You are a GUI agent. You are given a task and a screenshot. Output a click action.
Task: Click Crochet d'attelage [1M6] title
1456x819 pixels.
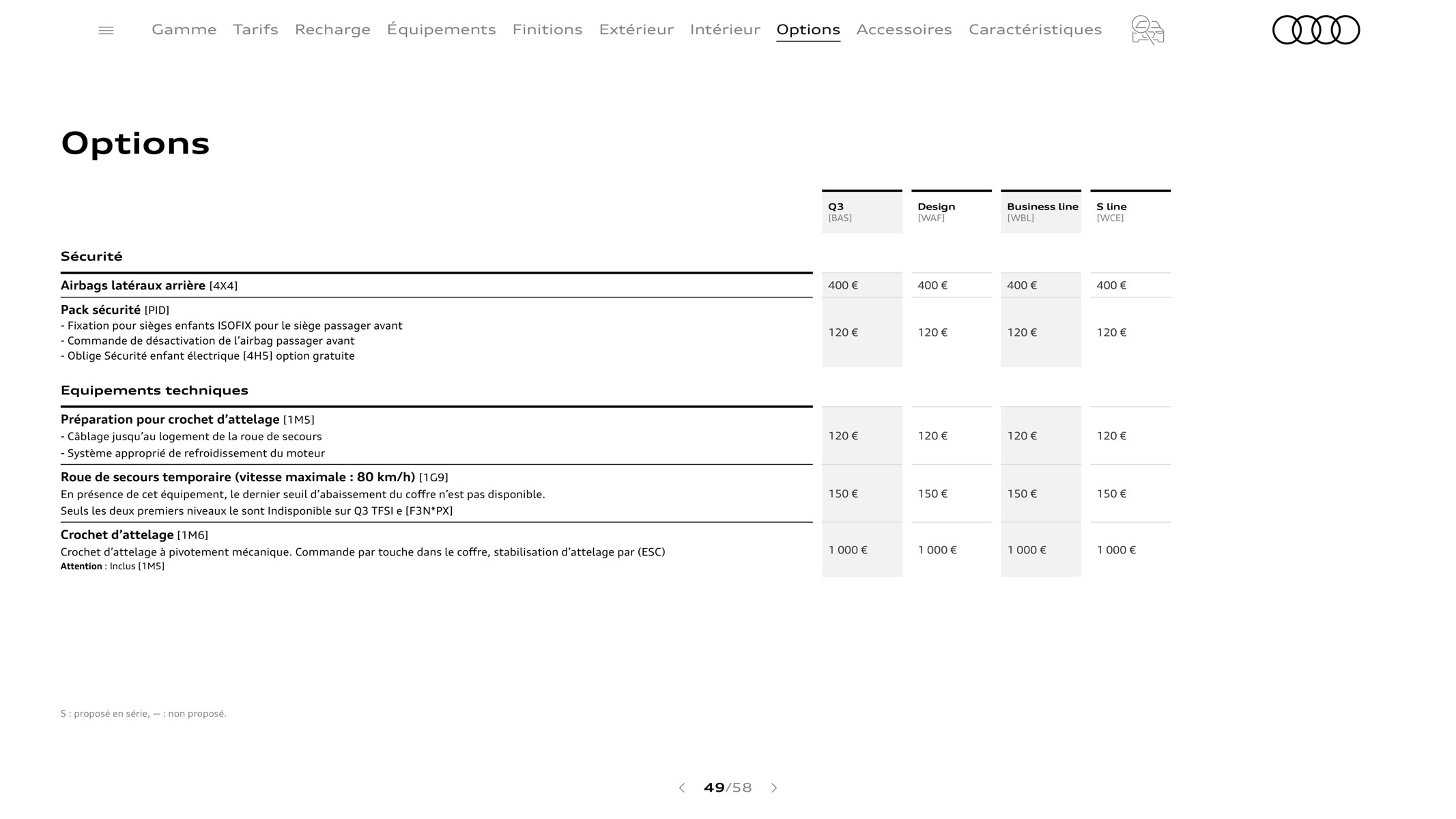coord(134,535)
